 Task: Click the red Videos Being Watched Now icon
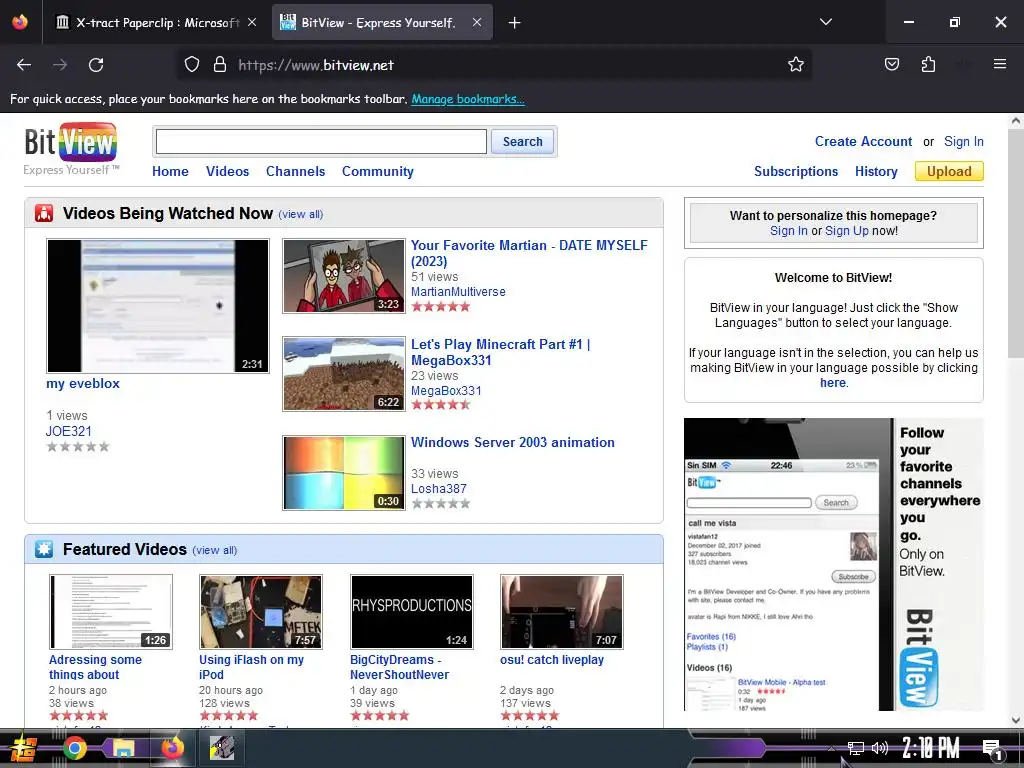pos(44,214)
